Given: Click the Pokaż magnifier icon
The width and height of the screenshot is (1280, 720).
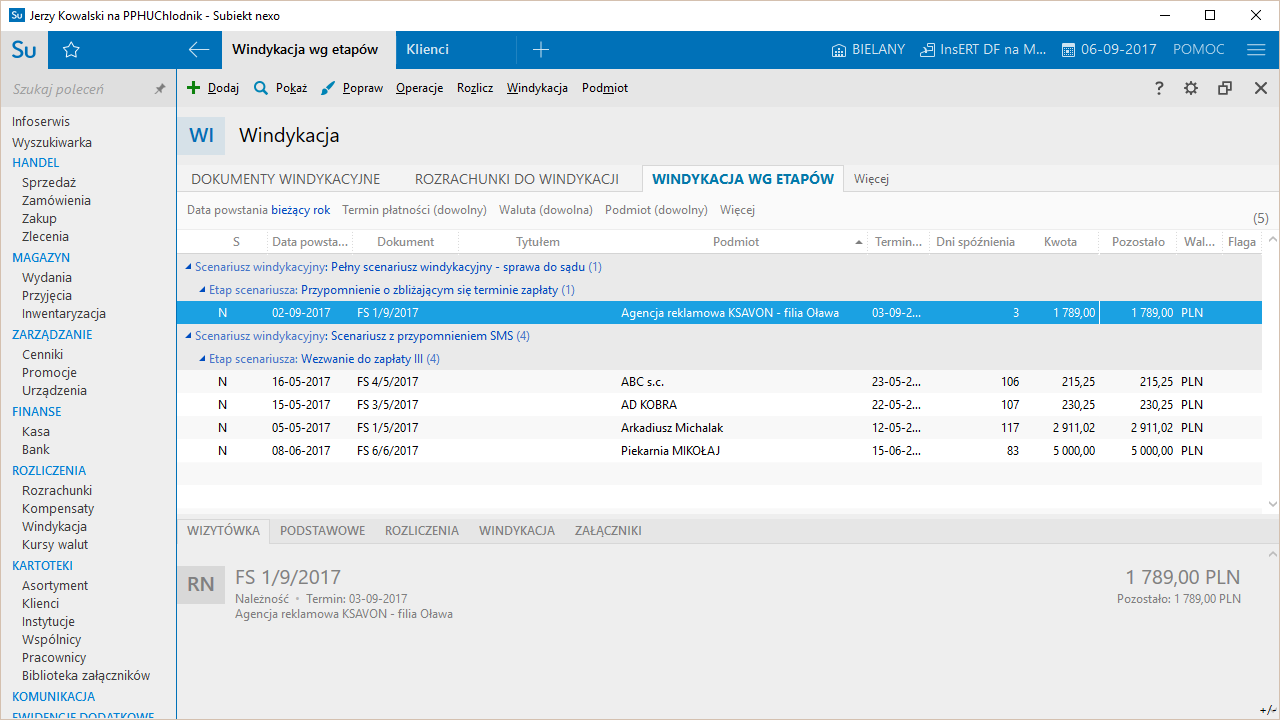Looking at the screenshot, I should tap(261, 88).
